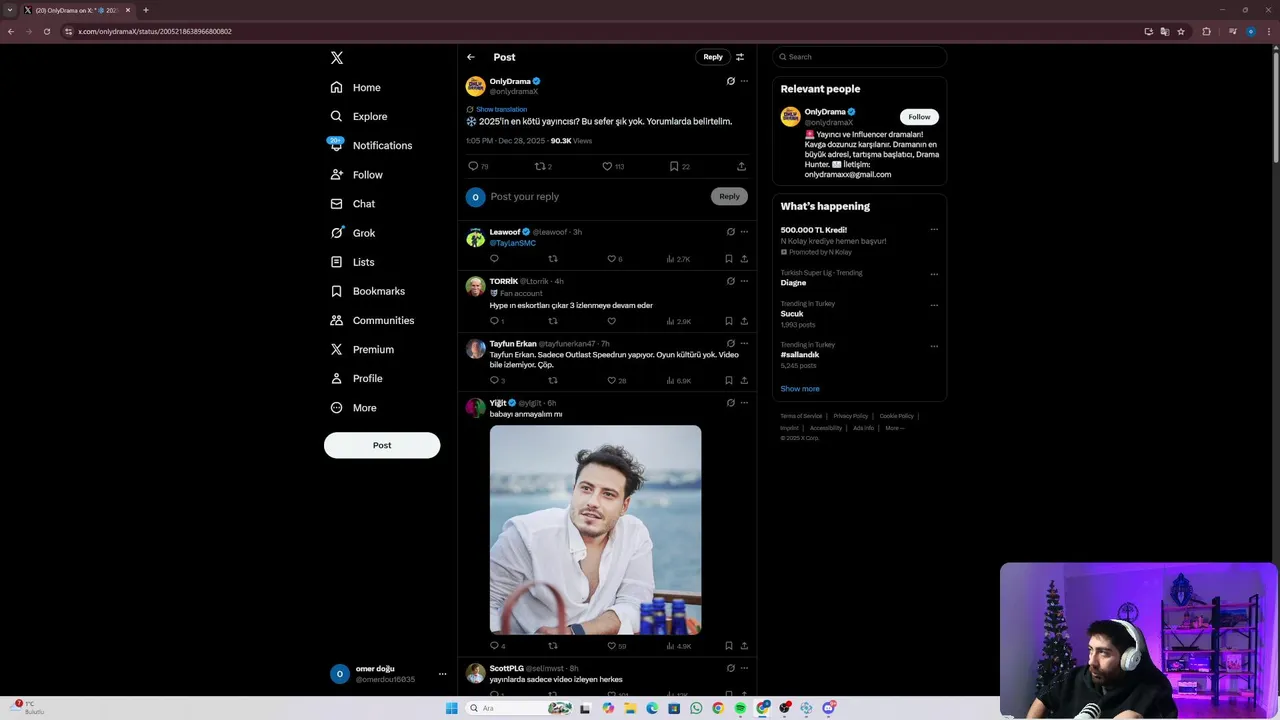The width and height of the screenshot is (1280, 720).
Task: Click the X logo in the sidebar
Action: (x=337, y=58)
